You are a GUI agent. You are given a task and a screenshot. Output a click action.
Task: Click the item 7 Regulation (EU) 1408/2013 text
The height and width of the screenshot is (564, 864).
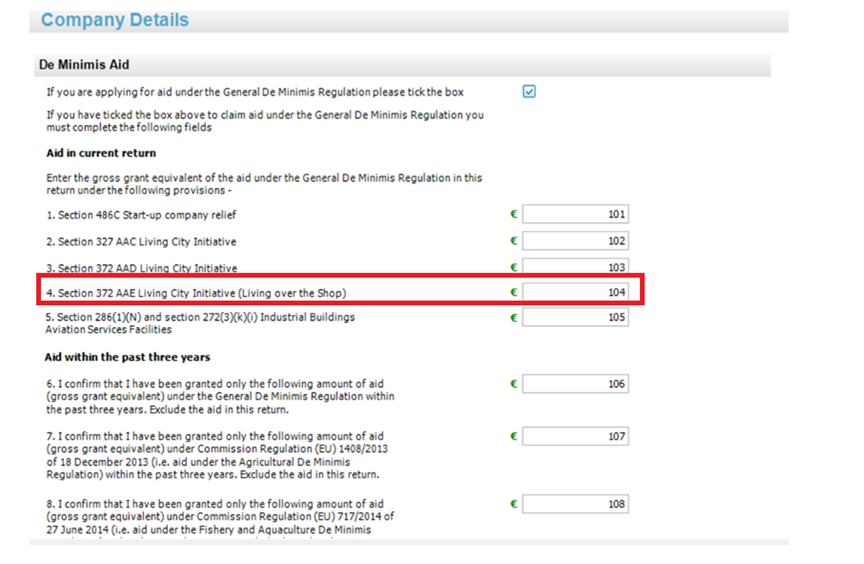217,455
